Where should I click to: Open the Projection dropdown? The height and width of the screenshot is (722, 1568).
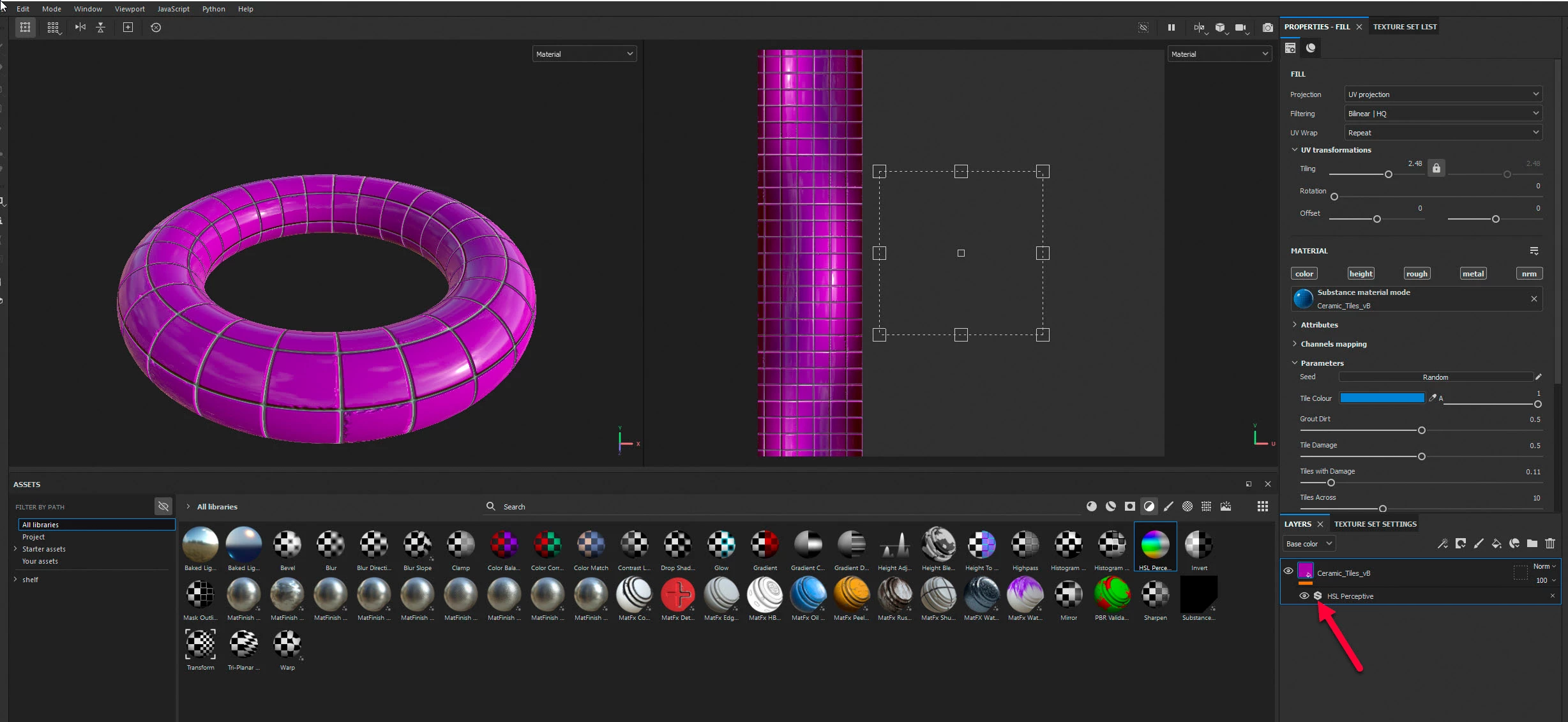pos(1443,94)
